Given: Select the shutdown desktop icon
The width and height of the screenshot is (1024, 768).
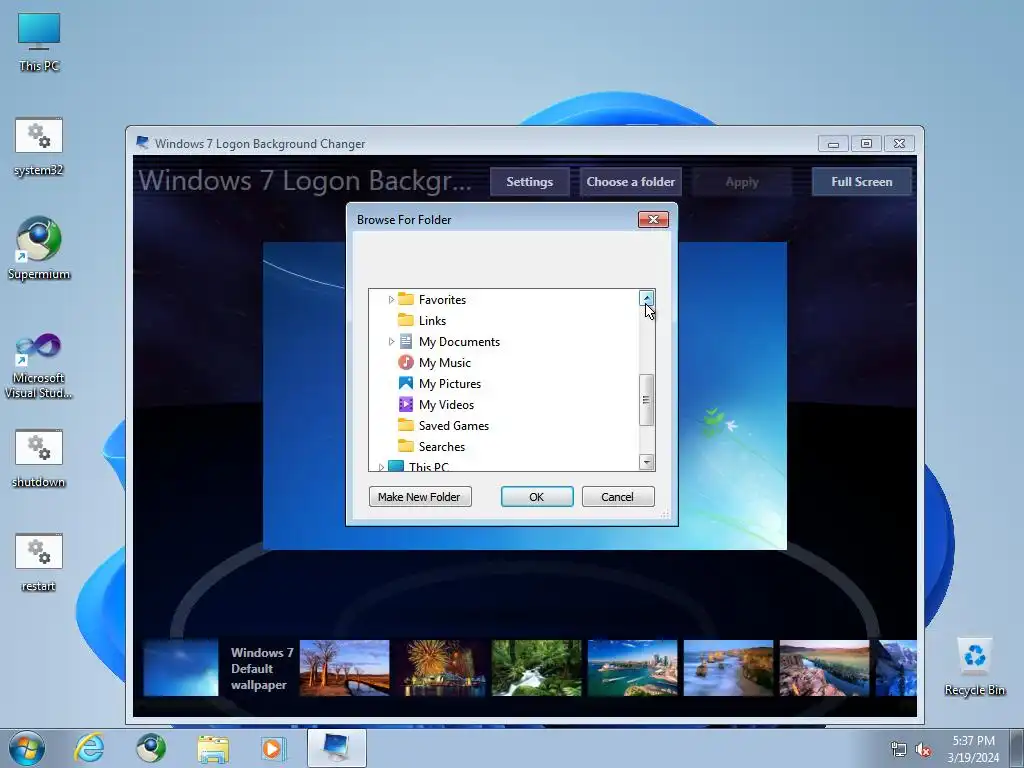Looking at the screenshot, I should tap(39, 458).
